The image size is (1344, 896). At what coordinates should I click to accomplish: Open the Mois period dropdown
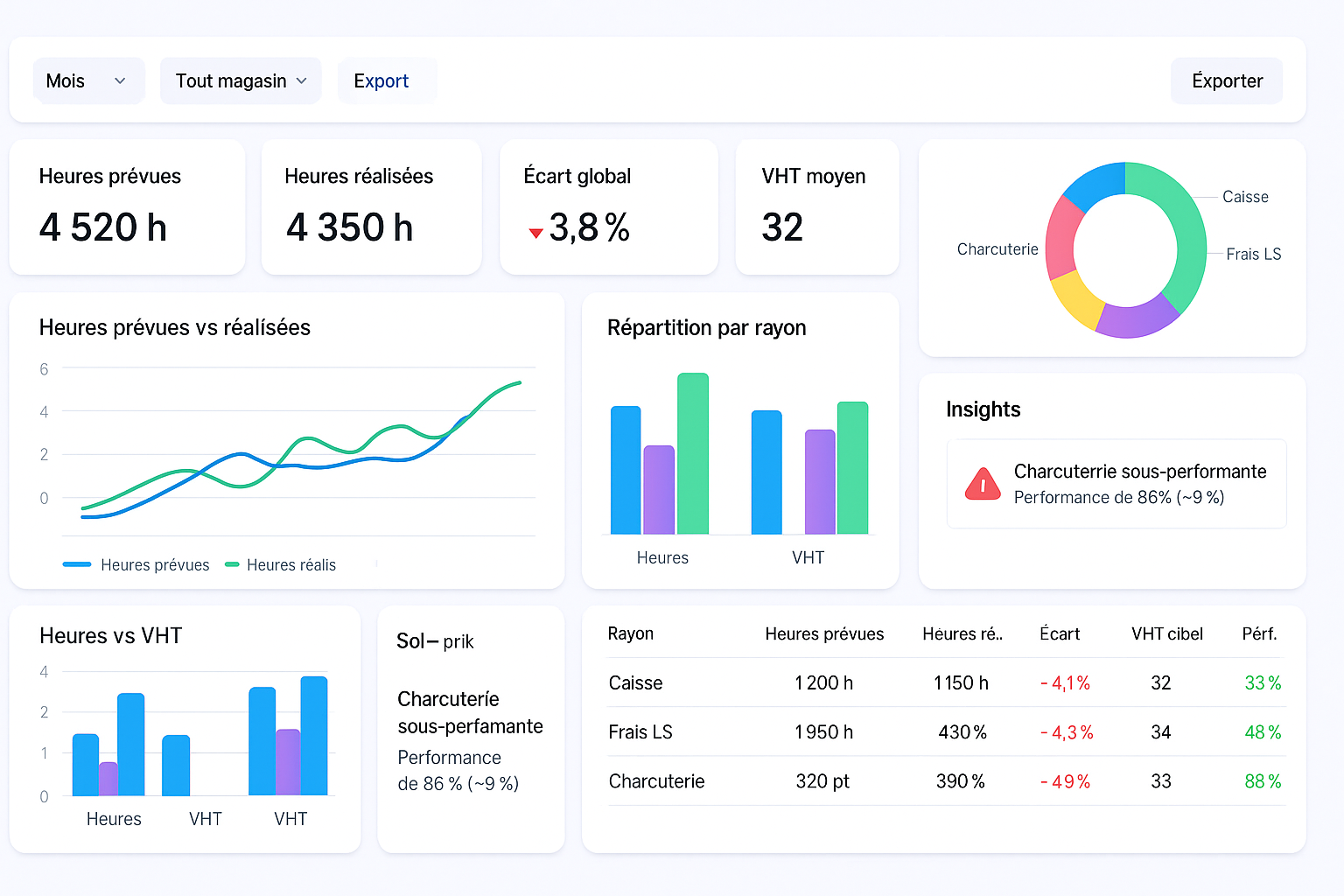[x=88, y=80]
